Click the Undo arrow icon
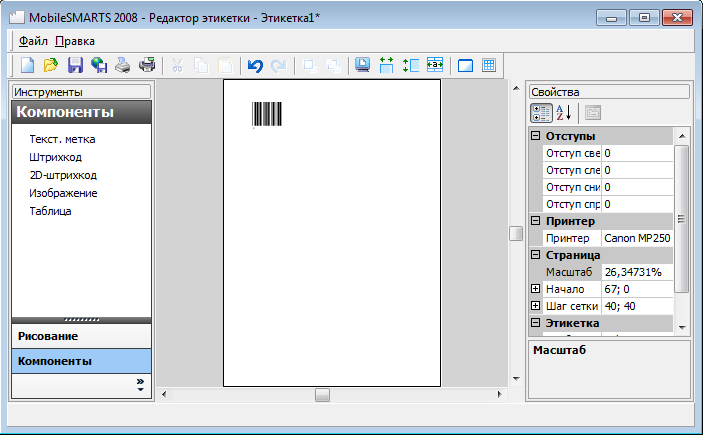Viewport: 703px width, 435px height. [x=255, y=66]
